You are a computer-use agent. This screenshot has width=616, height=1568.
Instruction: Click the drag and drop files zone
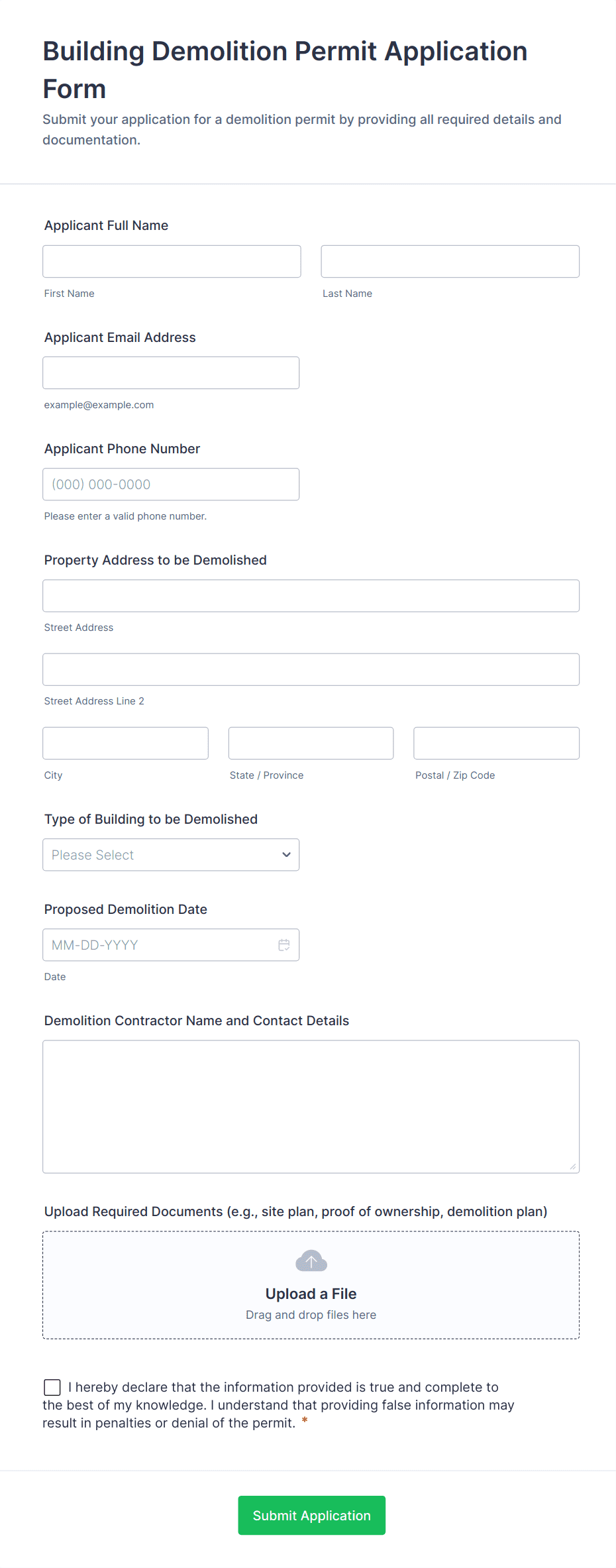pos(311,1314)
